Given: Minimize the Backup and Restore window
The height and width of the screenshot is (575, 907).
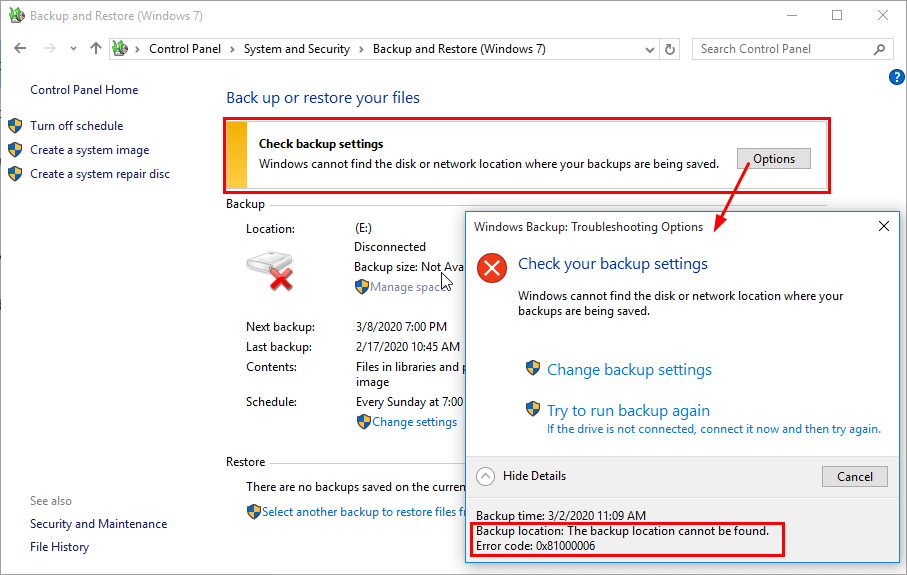Looking at the screenshot, I should pos(792,16).
